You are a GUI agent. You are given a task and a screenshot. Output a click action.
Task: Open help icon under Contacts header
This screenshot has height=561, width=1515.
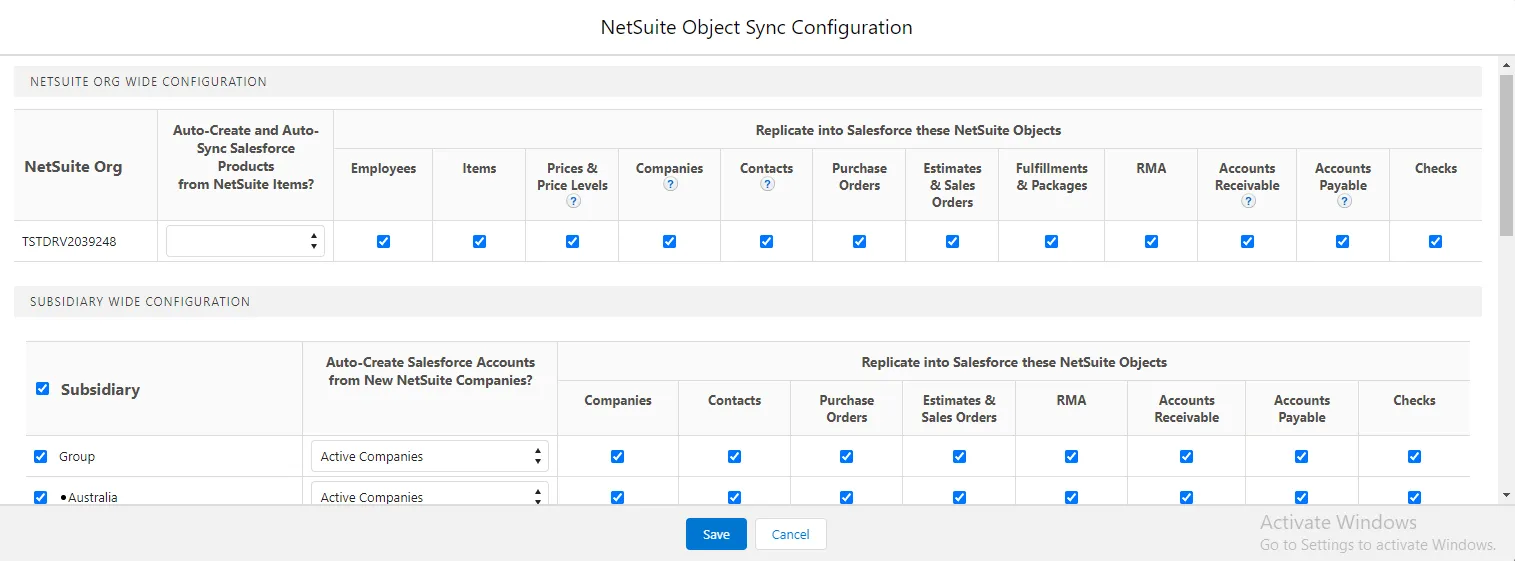pos(767,185)
